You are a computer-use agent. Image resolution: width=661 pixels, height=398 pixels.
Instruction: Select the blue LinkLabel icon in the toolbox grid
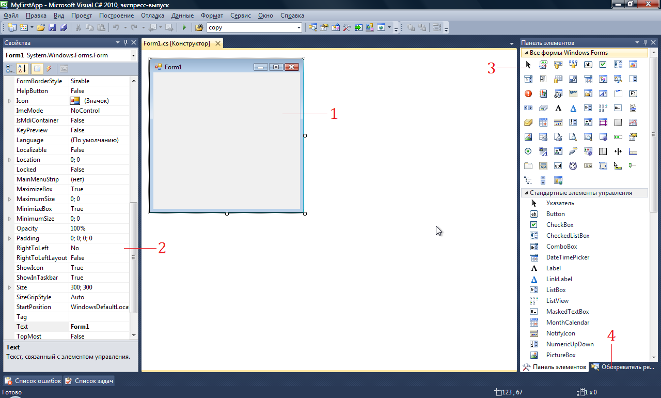(x=573, y=108)
